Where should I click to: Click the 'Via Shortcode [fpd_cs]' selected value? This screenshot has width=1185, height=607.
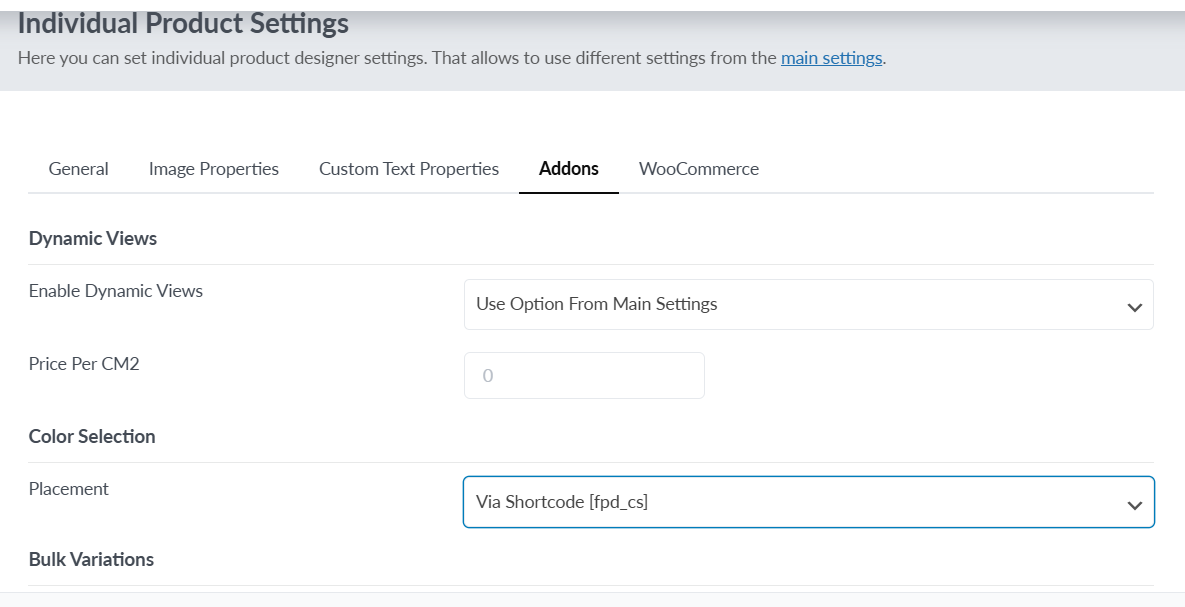(562, 502)
